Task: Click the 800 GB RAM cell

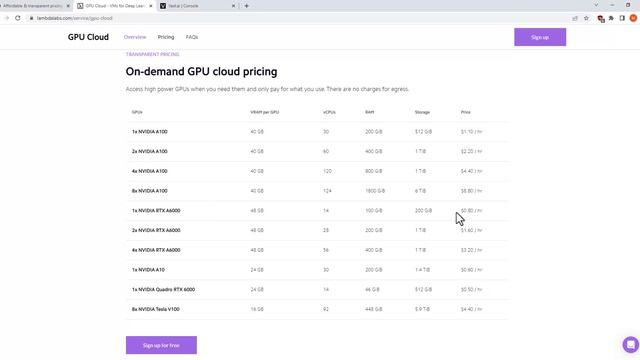Action: click(x=374, y=171)
